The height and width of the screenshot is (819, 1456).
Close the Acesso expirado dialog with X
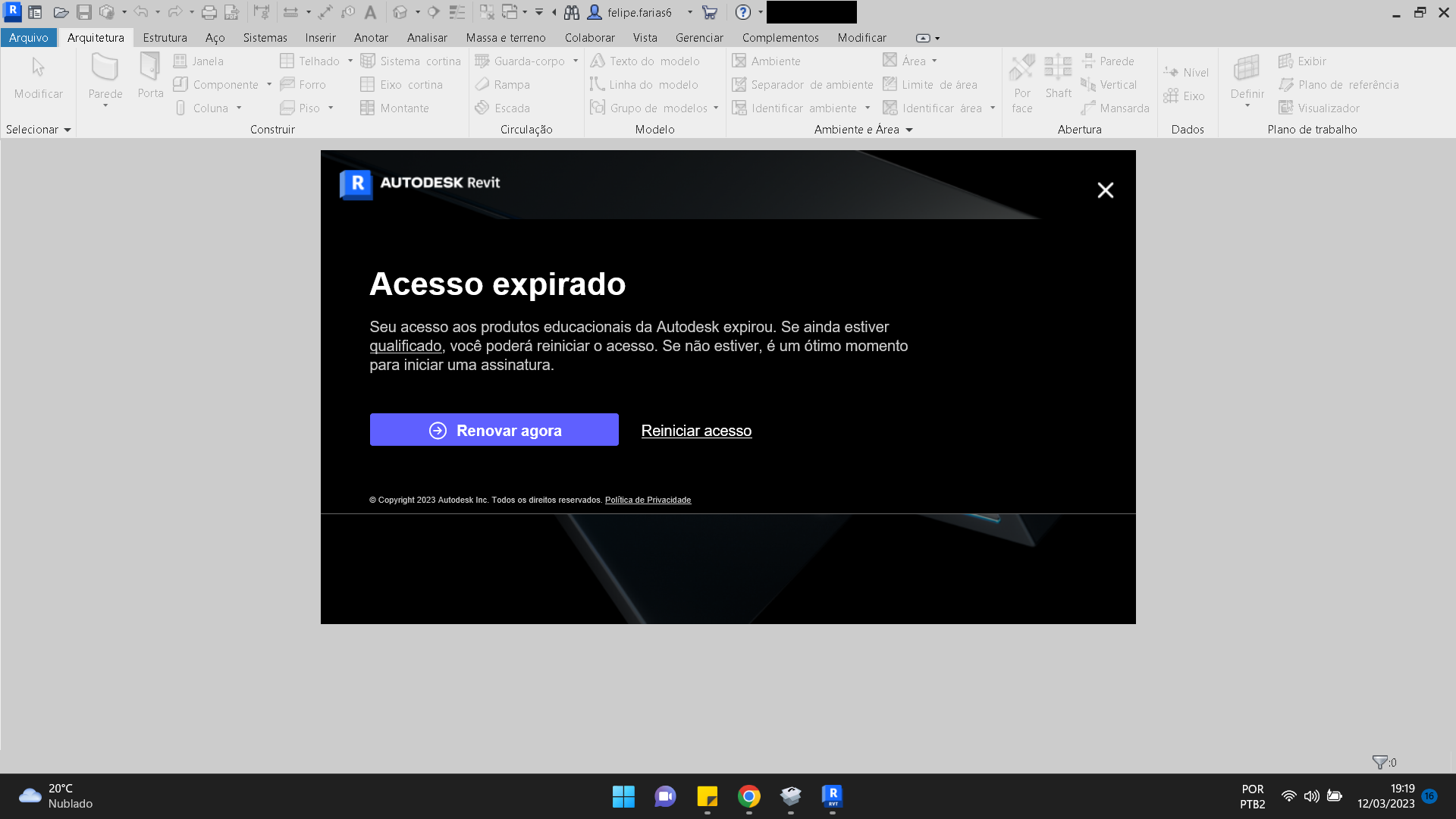point(1105,190)
